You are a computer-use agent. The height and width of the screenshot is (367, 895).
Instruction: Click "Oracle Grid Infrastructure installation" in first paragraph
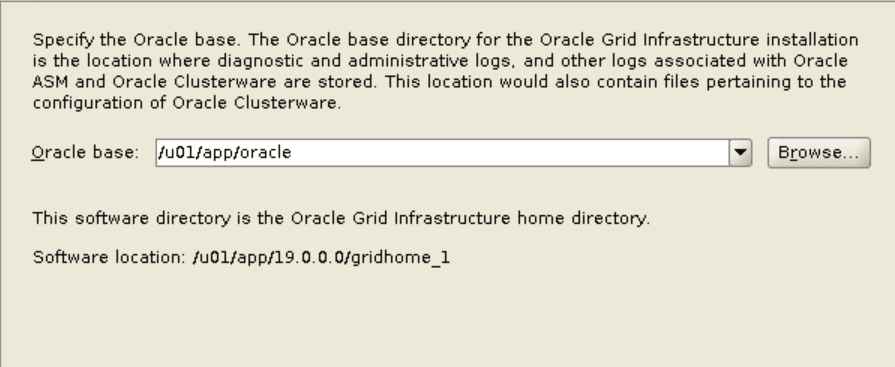[x=699, y=40]
